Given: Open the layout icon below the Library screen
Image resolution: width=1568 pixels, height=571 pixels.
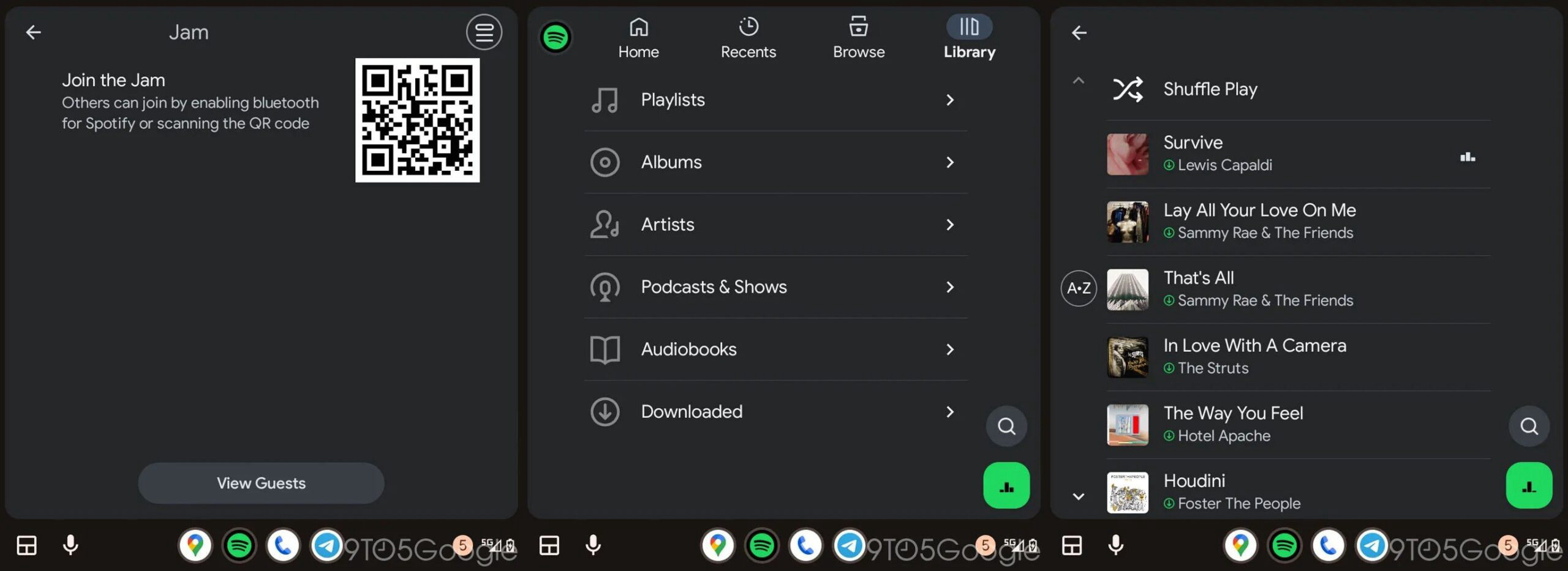Looking at the screenshot, I should [549, 545].
